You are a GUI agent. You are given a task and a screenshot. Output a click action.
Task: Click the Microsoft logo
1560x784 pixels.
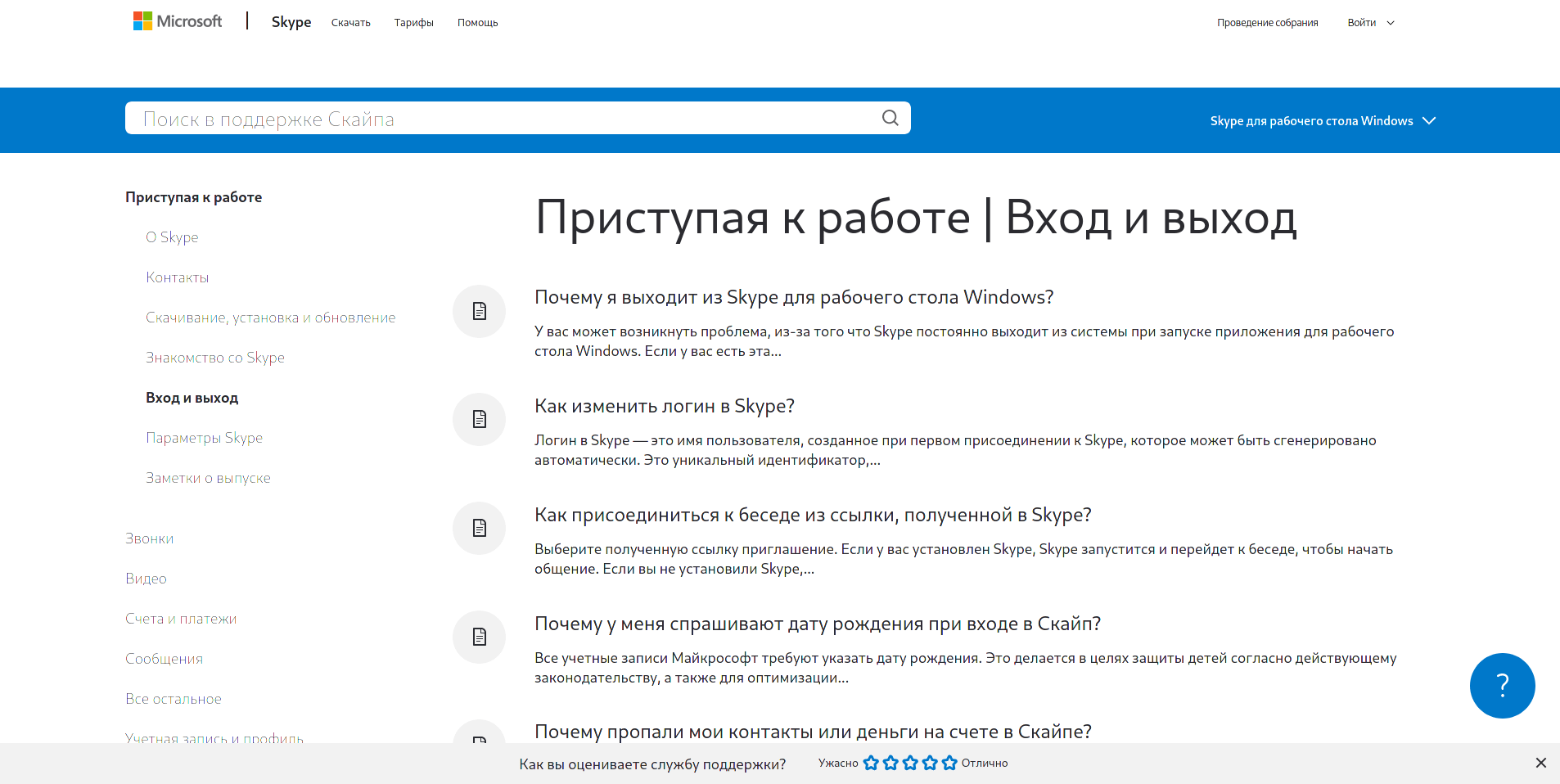(x=178, y=21)
